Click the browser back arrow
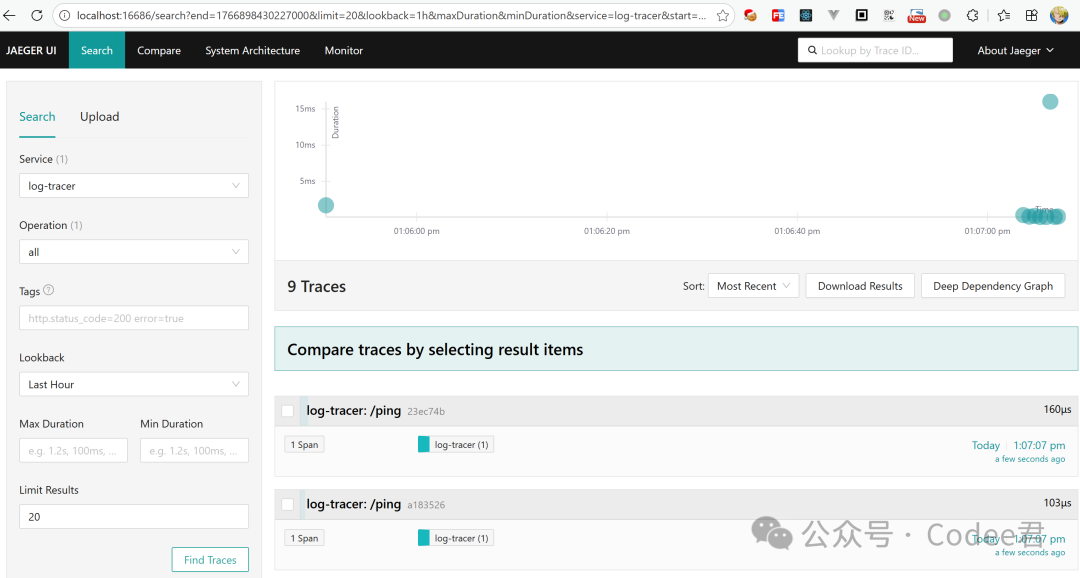 (10, 15)
